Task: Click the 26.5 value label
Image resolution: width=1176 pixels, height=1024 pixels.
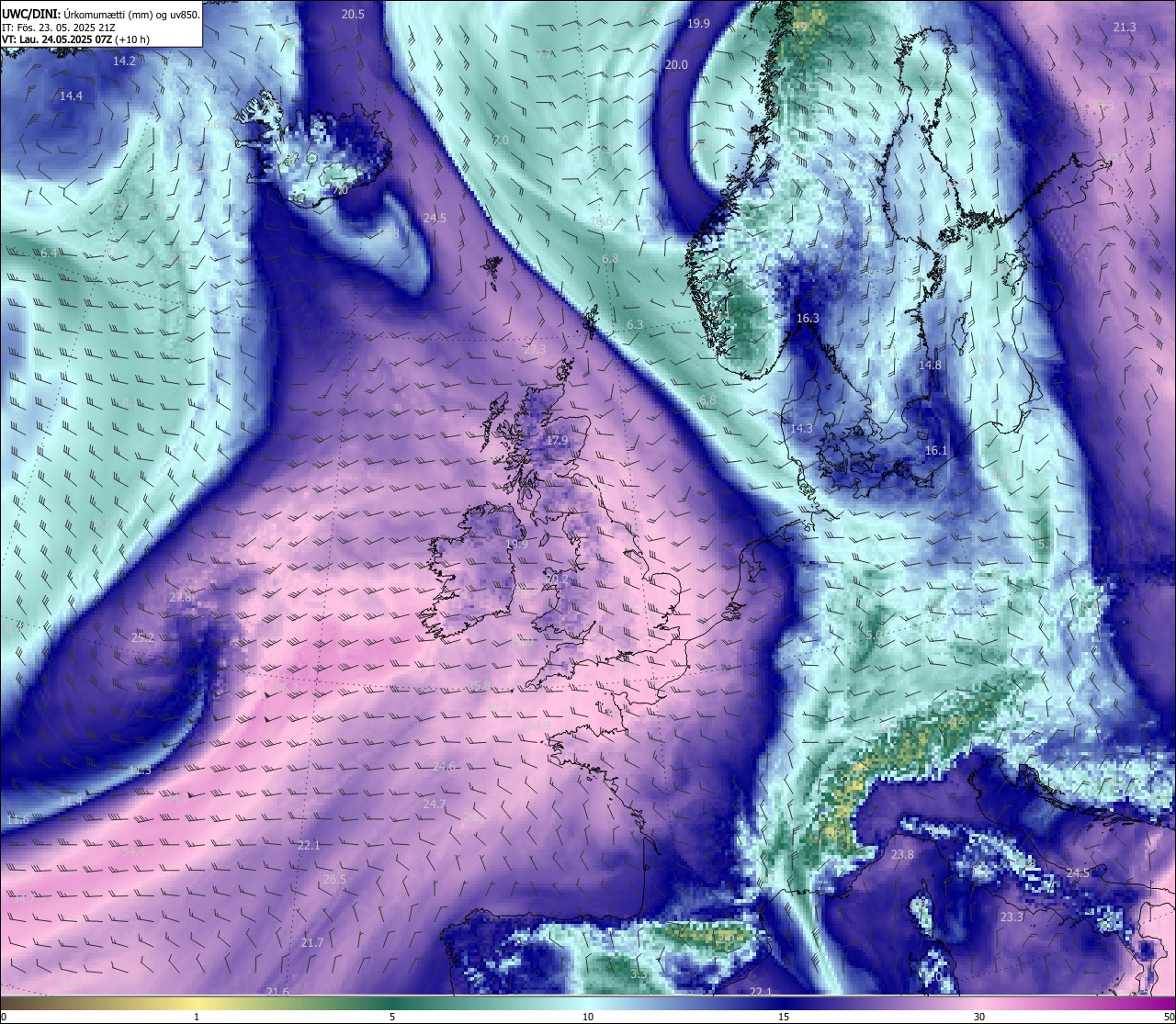Action: [334, 879]
